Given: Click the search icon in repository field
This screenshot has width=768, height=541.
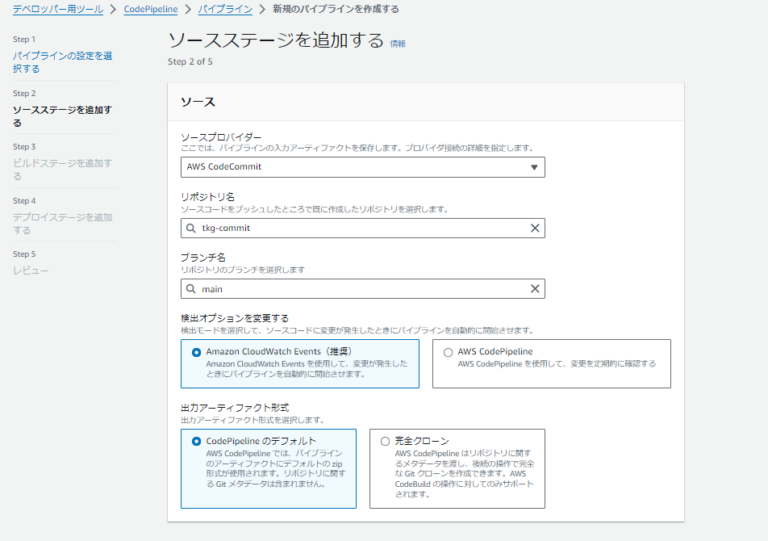Looking at the screenshot, I should 191,228.
